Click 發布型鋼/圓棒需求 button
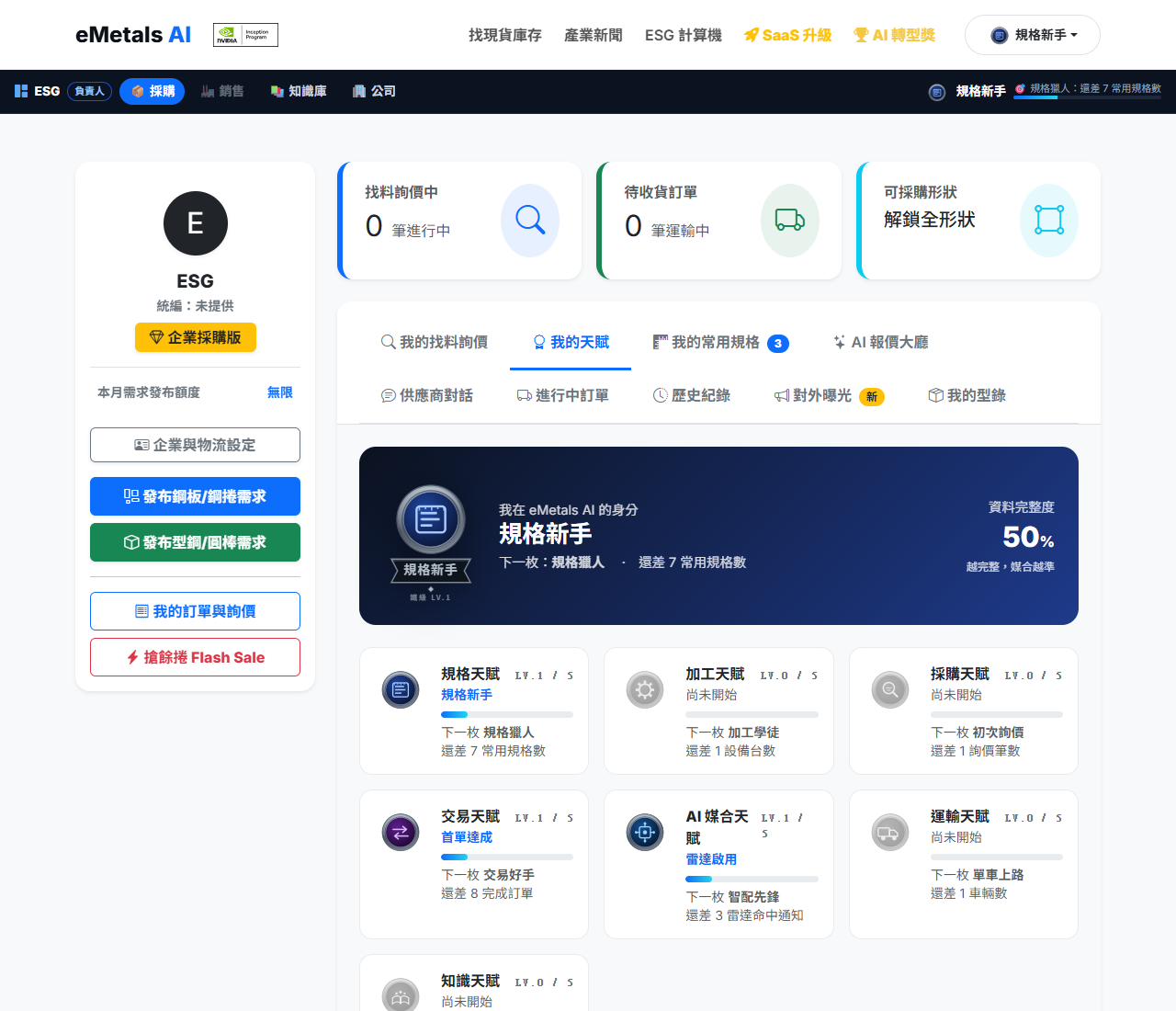This screenshot has width=1176, height=1011. pyautogui.click(x=196, y=542)
